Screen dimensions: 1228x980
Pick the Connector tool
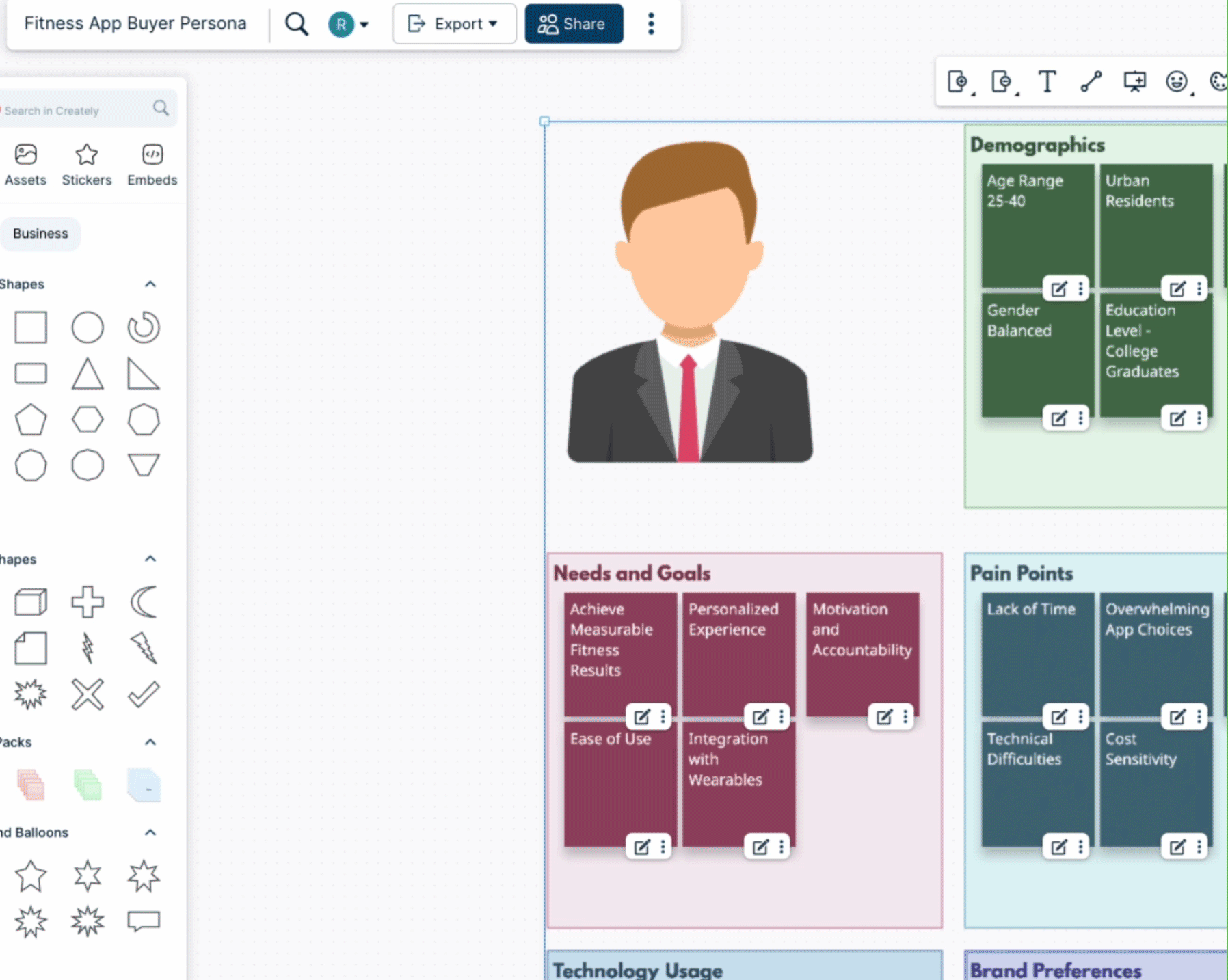[1091, 81]
